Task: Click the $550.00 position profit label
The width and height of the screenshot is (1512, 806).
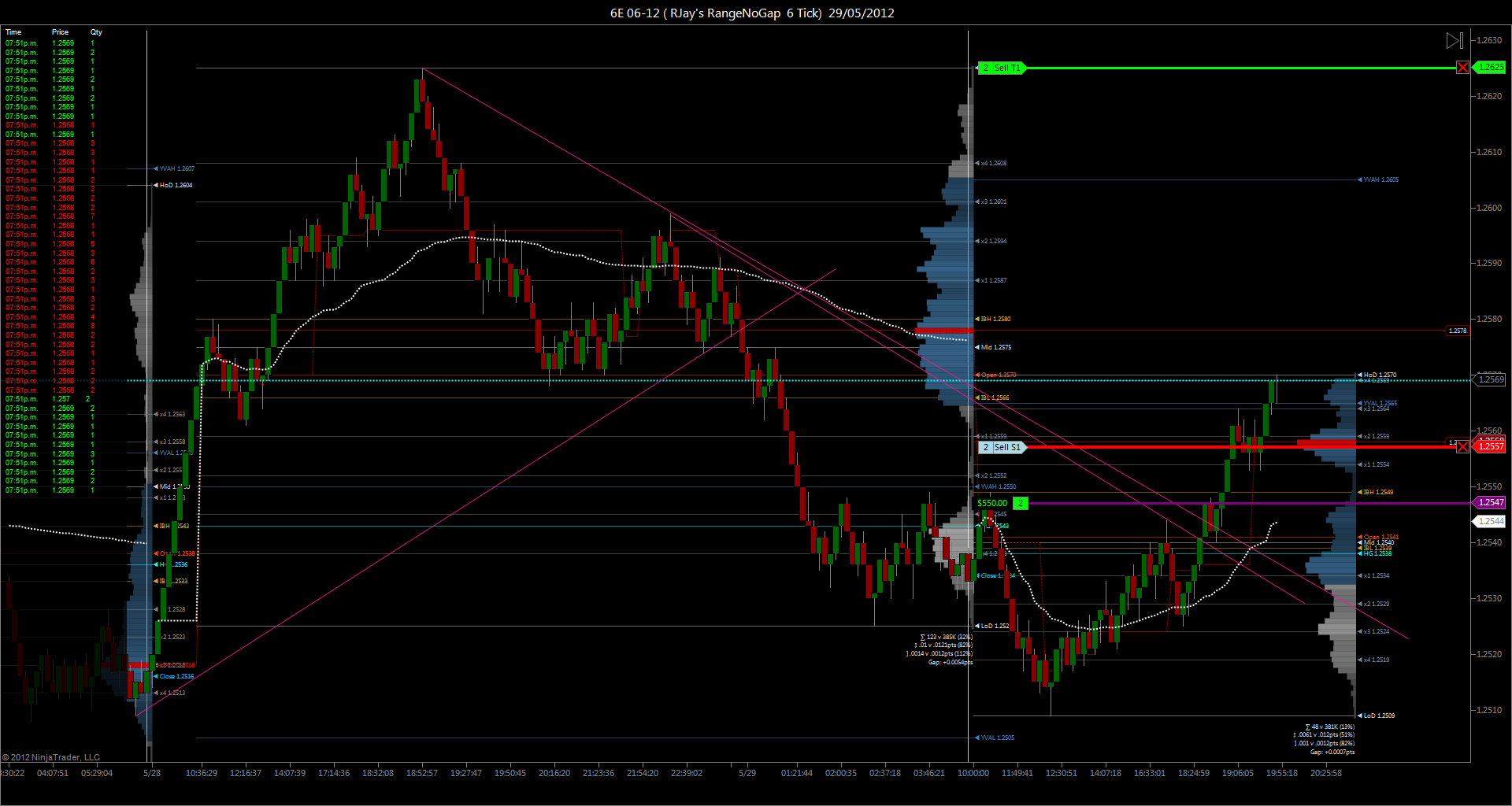Action: click(x=992, y=504)
